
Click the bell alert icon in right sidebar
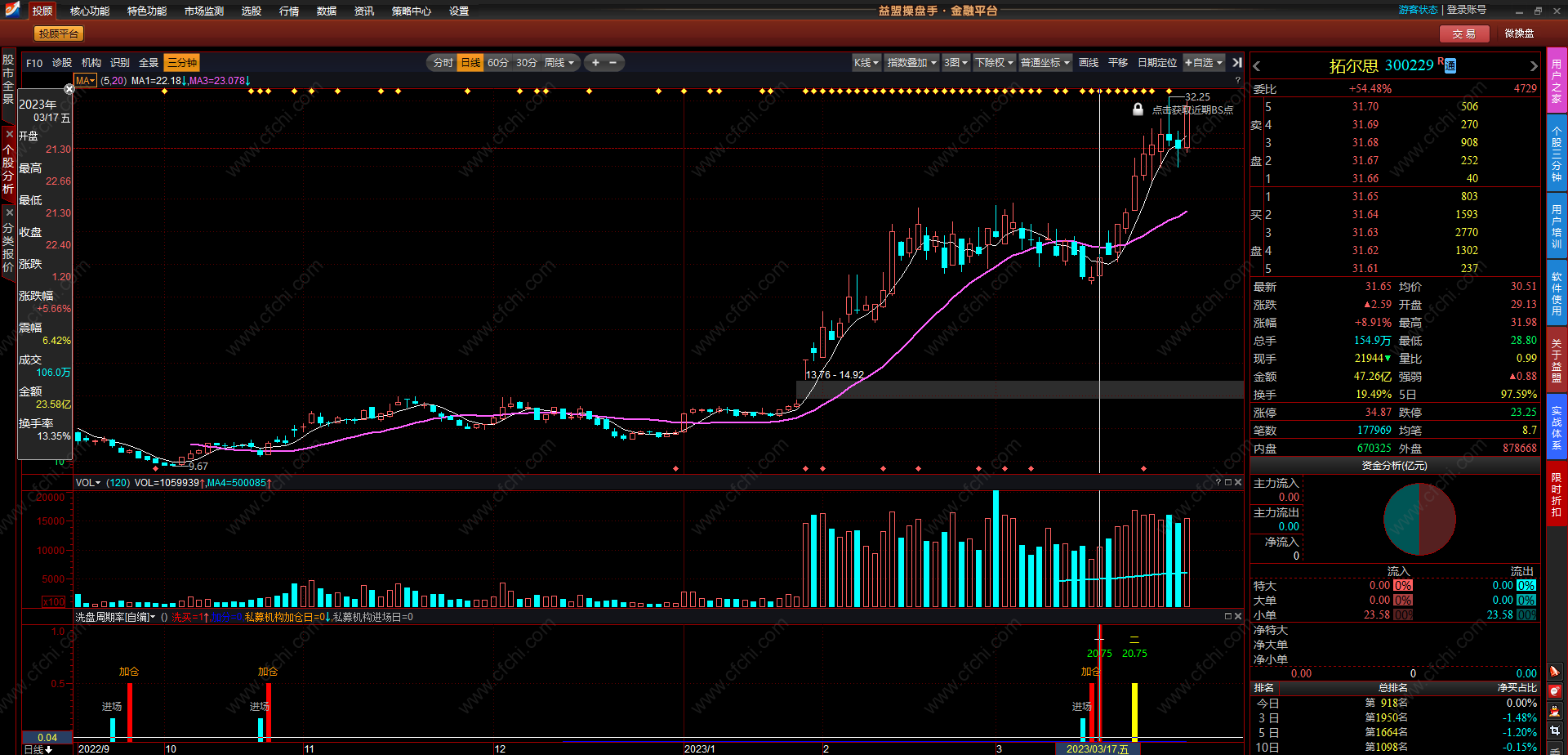click(x=1555, y=672)
